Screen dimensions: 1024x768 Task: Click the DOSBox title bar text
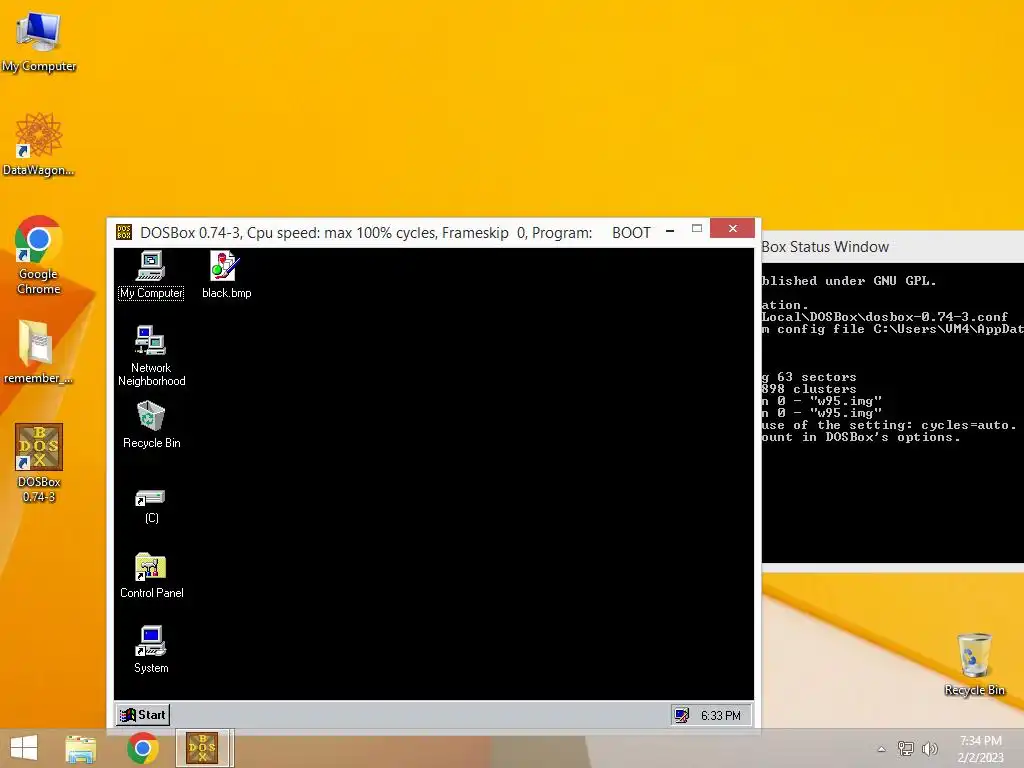(395, 232)
